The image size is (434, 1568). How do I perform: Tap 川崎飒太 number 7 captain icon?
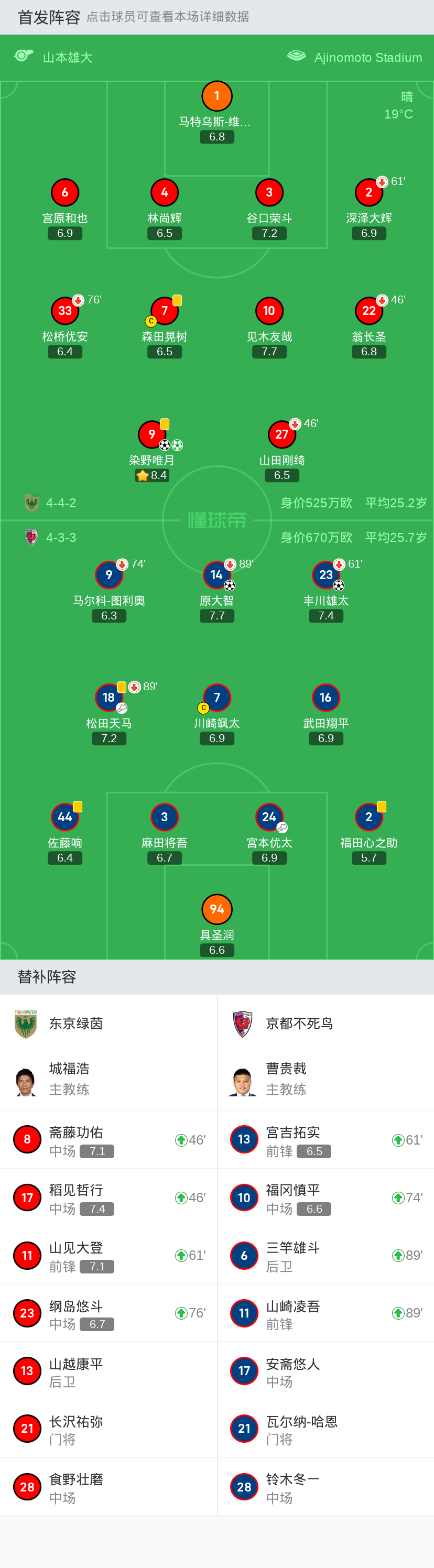pyautogui.click(x=216, y=698)
